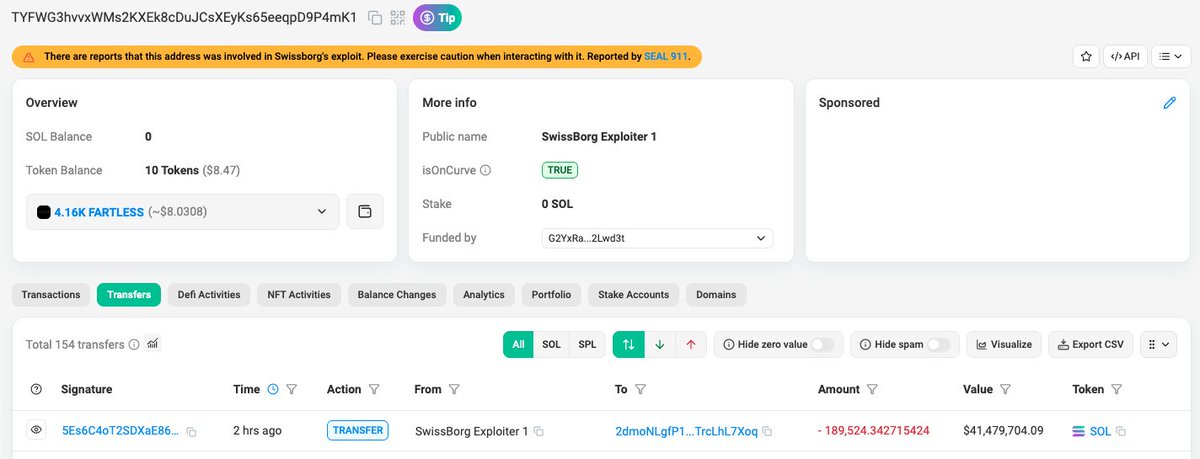Switch to the Portfolio tab

(552, 295)
